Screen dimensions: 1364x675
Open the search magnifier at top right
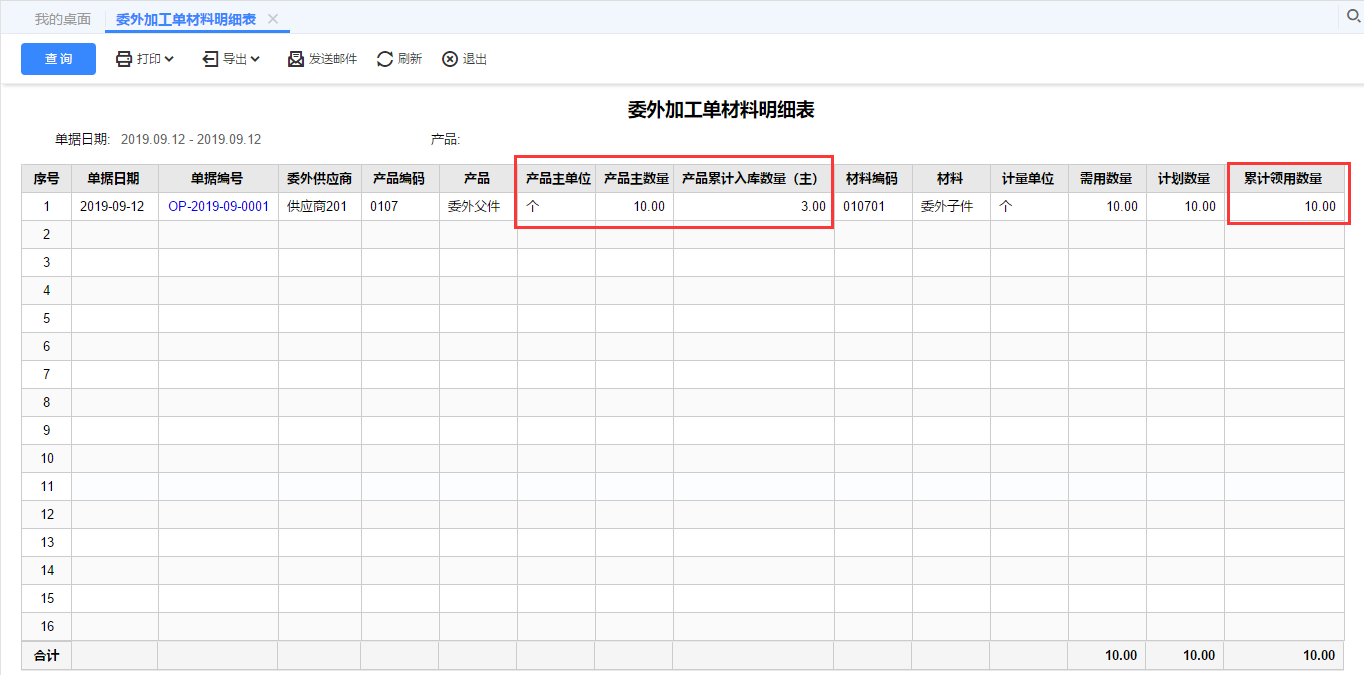pos(1356,16)
